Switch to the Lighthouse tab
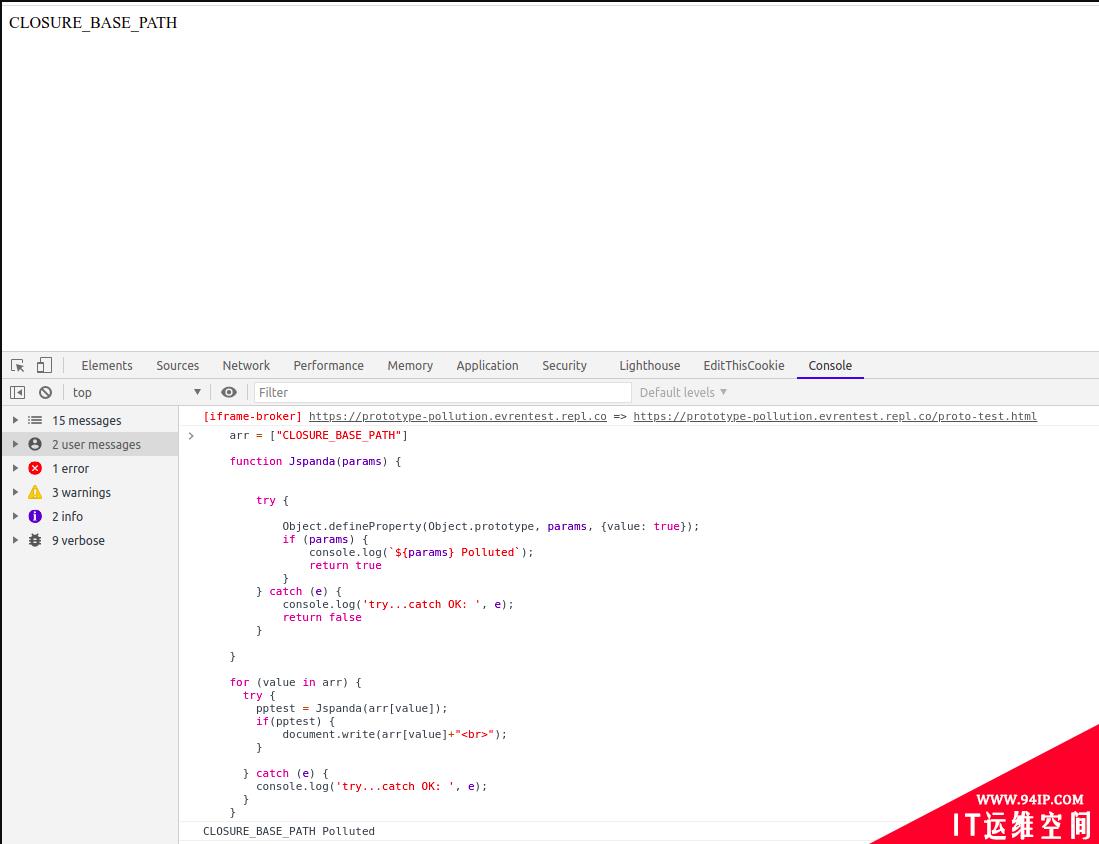Image resolution: width=1099 pixels, height=844 pixels. (649, 365)
